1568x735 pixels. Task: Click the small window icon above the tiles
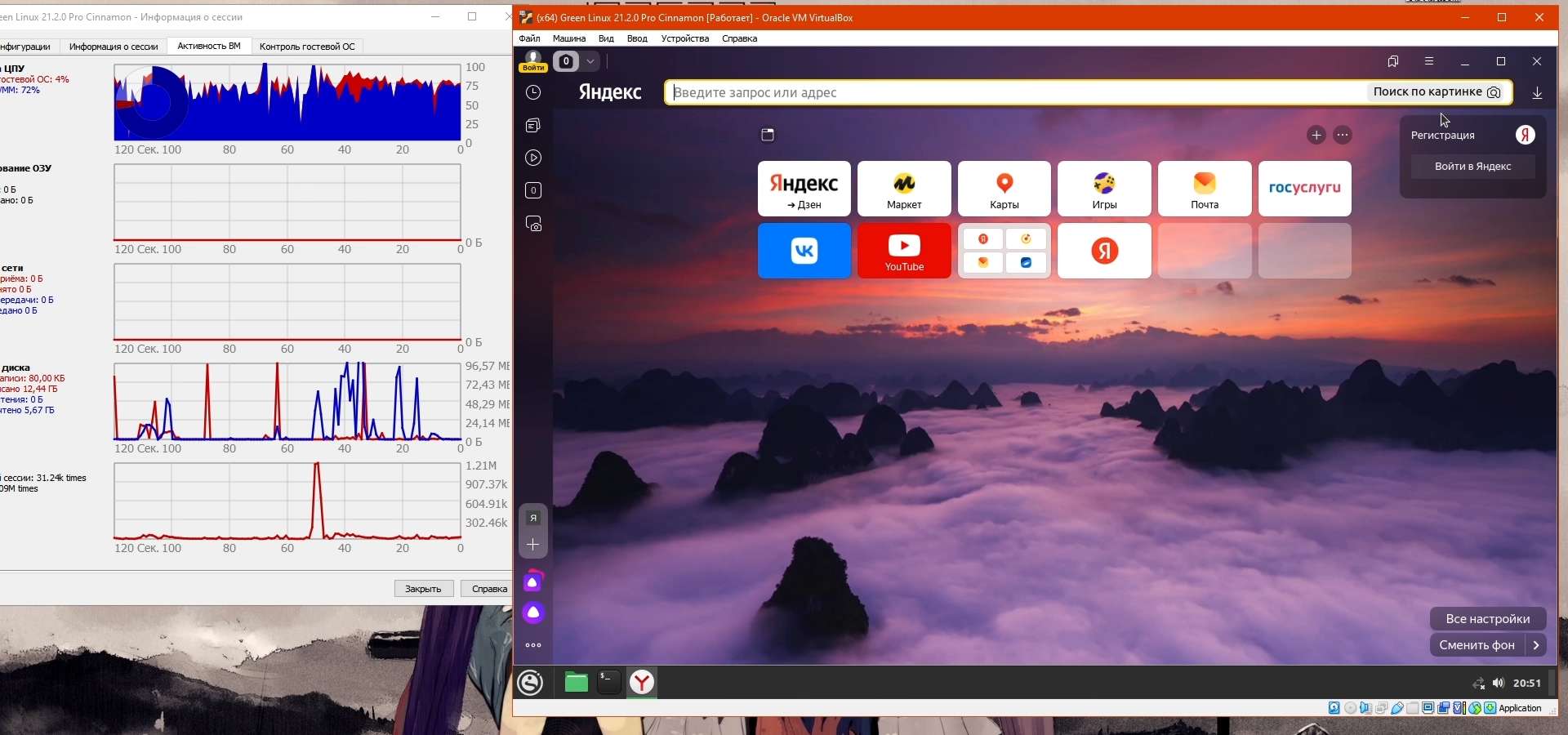coord(768,135)
